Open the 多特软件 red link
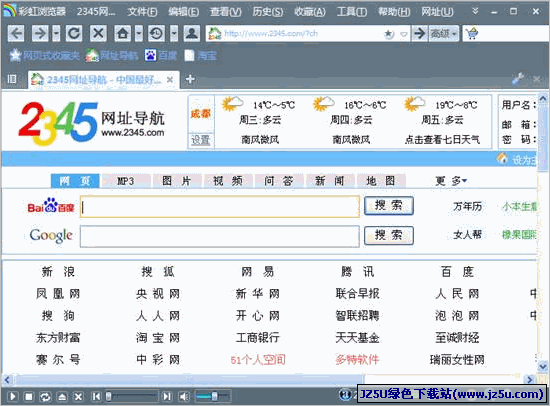Image resolution: width=550 pixels, height=406 pixels. [x=357, y=360]
